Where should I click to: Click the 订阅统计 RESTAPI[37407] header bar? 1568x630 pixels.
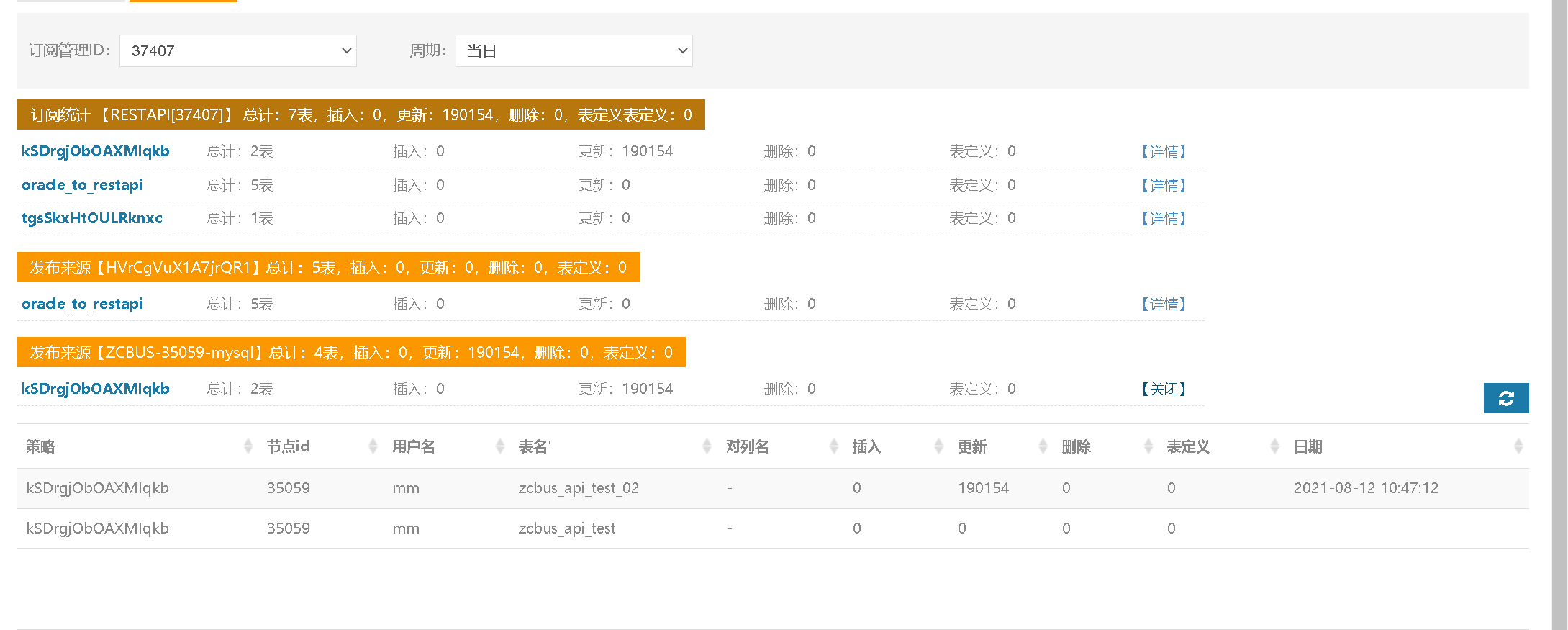(x=361, y=115)
